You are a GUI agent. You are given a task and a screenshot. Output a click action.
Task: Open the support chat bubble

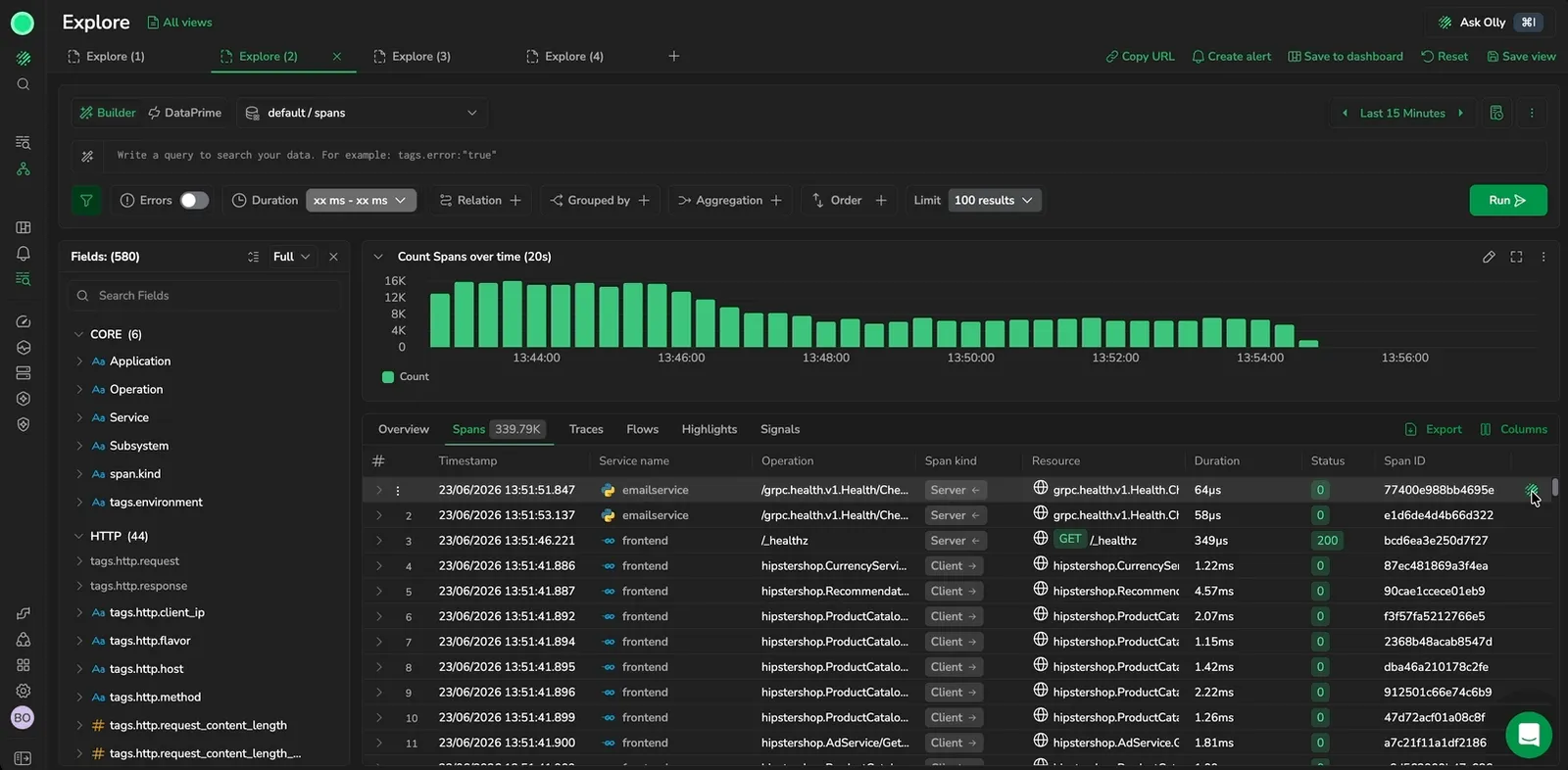(1529, 735)
